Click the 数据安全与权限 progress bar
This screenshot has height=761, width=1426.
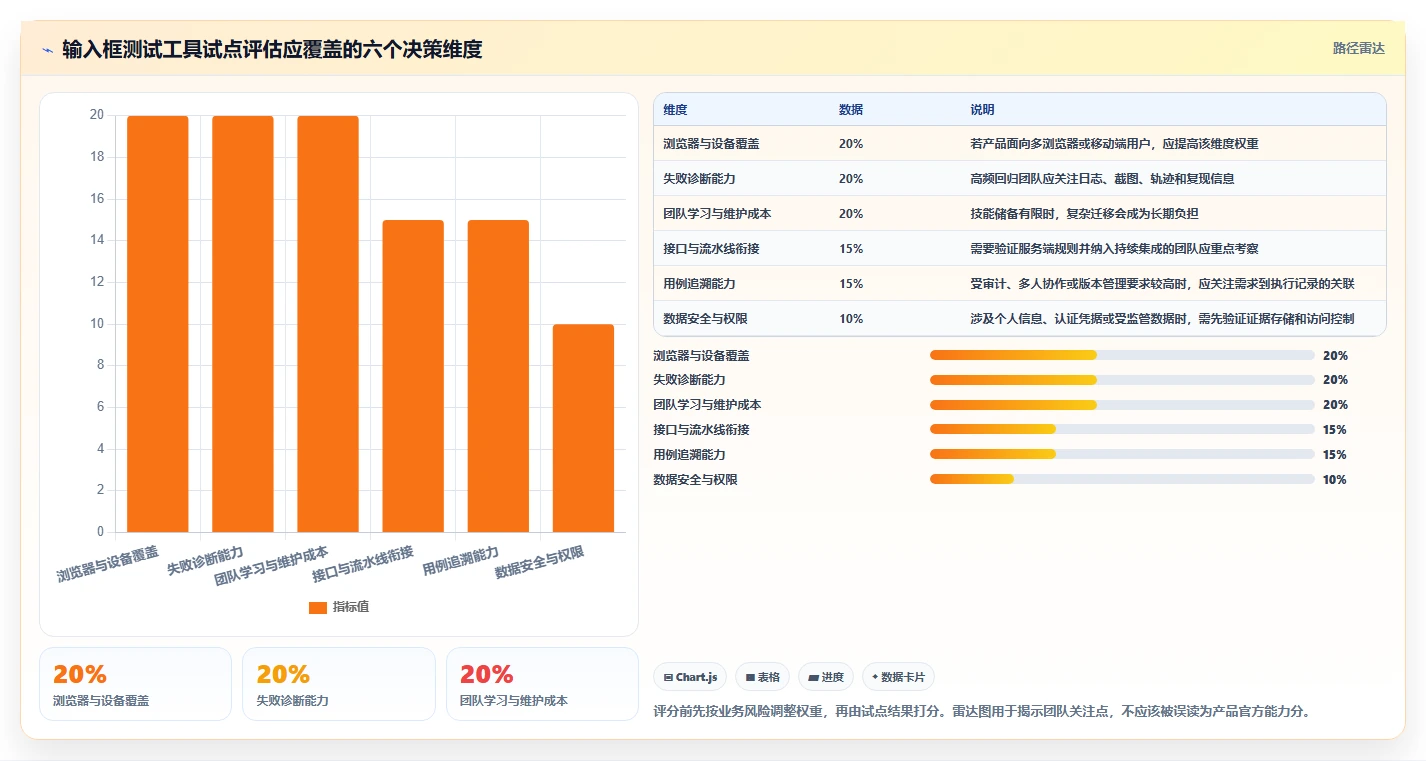pyautogui.click(x=1122, y=480)
